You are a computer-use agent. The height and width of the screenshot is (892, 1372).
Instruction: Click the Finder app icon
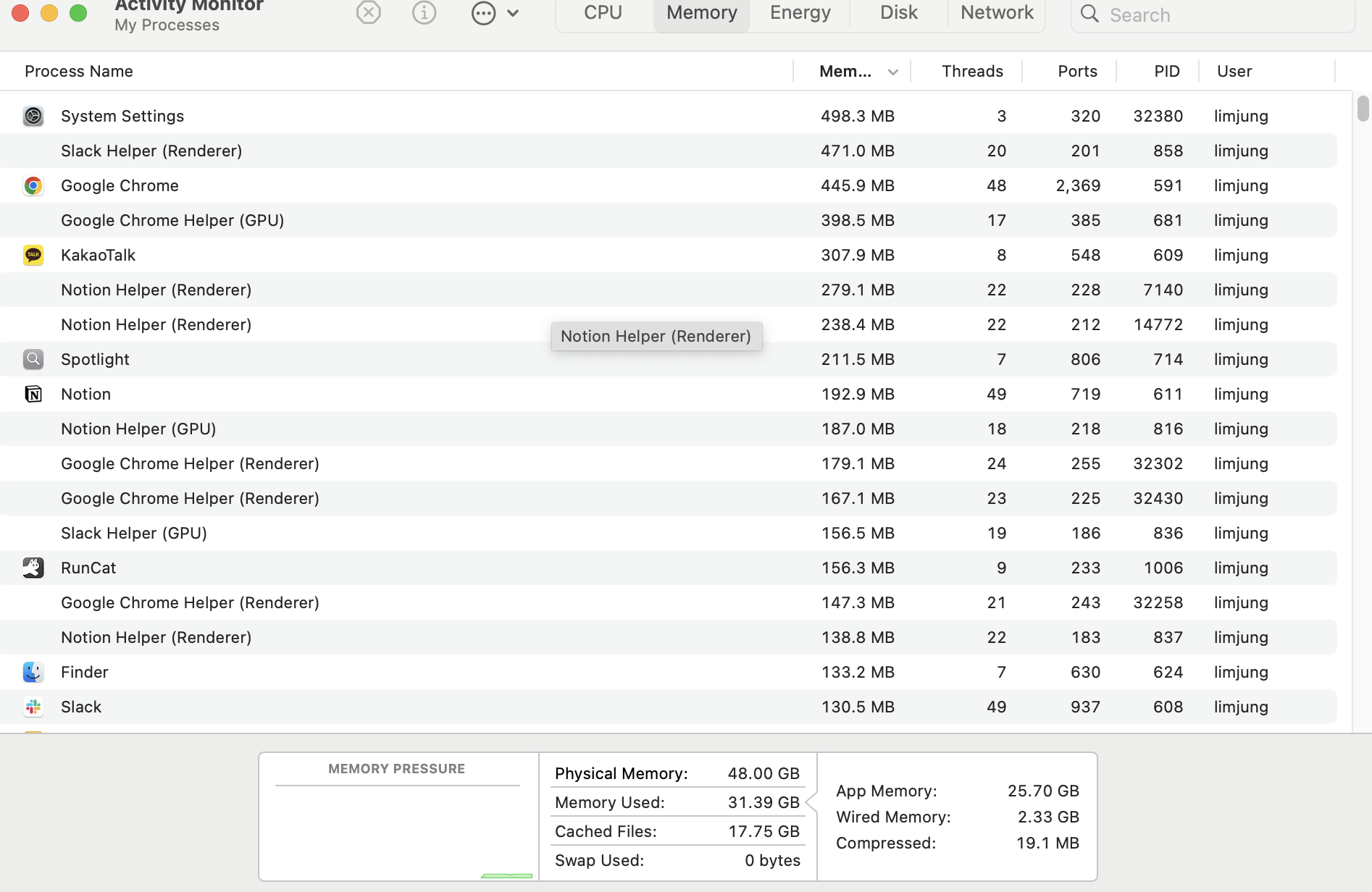[x=33, y=672]
